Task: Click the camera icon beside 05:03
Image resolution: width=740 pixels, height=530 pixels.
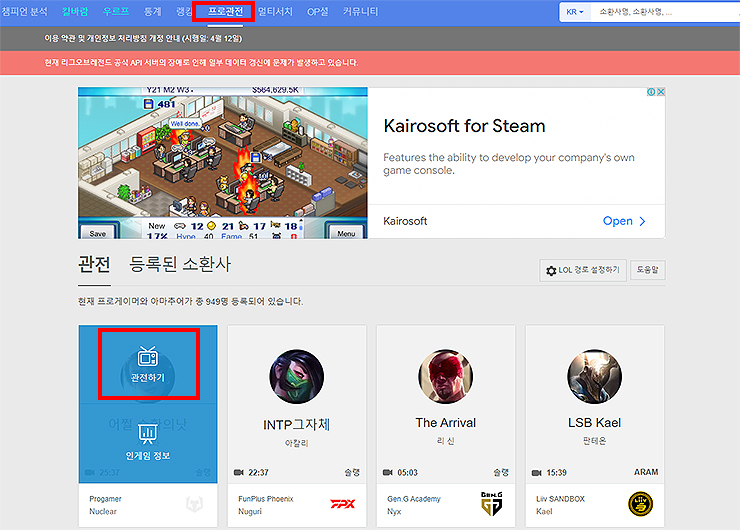Action: click(x=388, y=472)
